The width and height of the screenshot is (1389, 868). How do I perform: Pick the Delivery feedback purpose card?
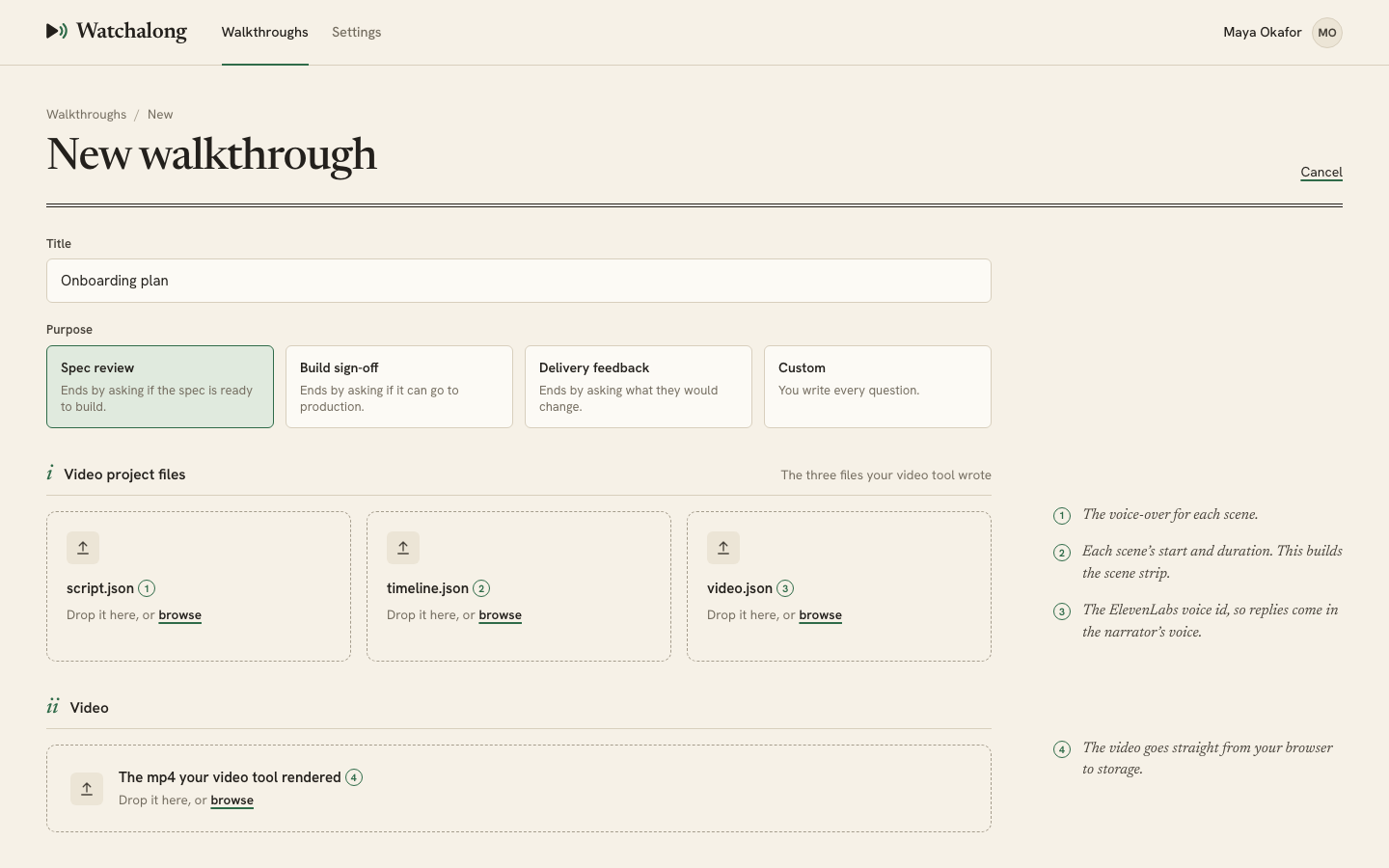click(639, 387)
